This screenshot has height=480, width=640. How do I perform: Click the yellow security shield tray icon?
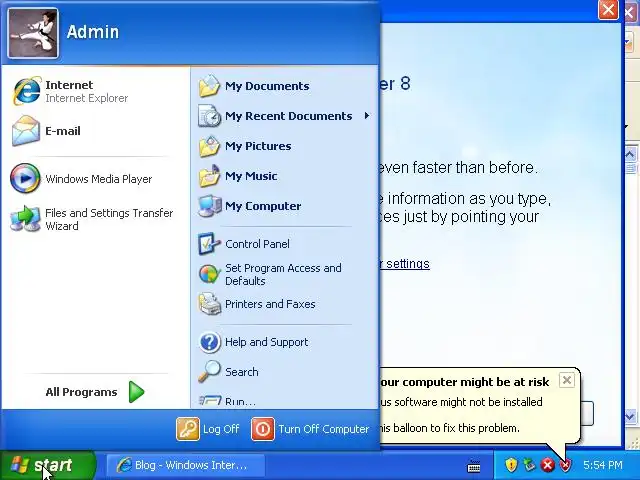511,464
